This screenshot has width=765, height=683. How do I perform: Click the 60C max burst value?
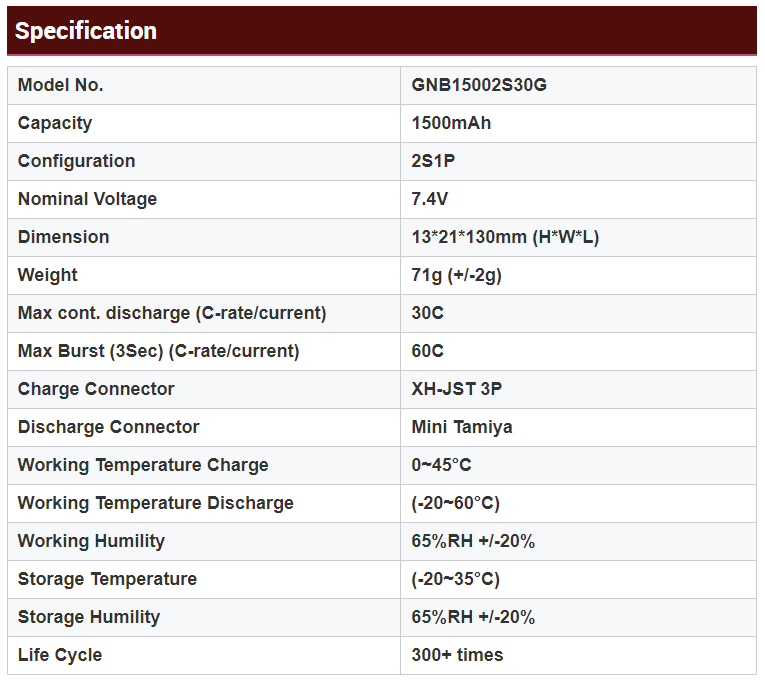click(428, 351)
